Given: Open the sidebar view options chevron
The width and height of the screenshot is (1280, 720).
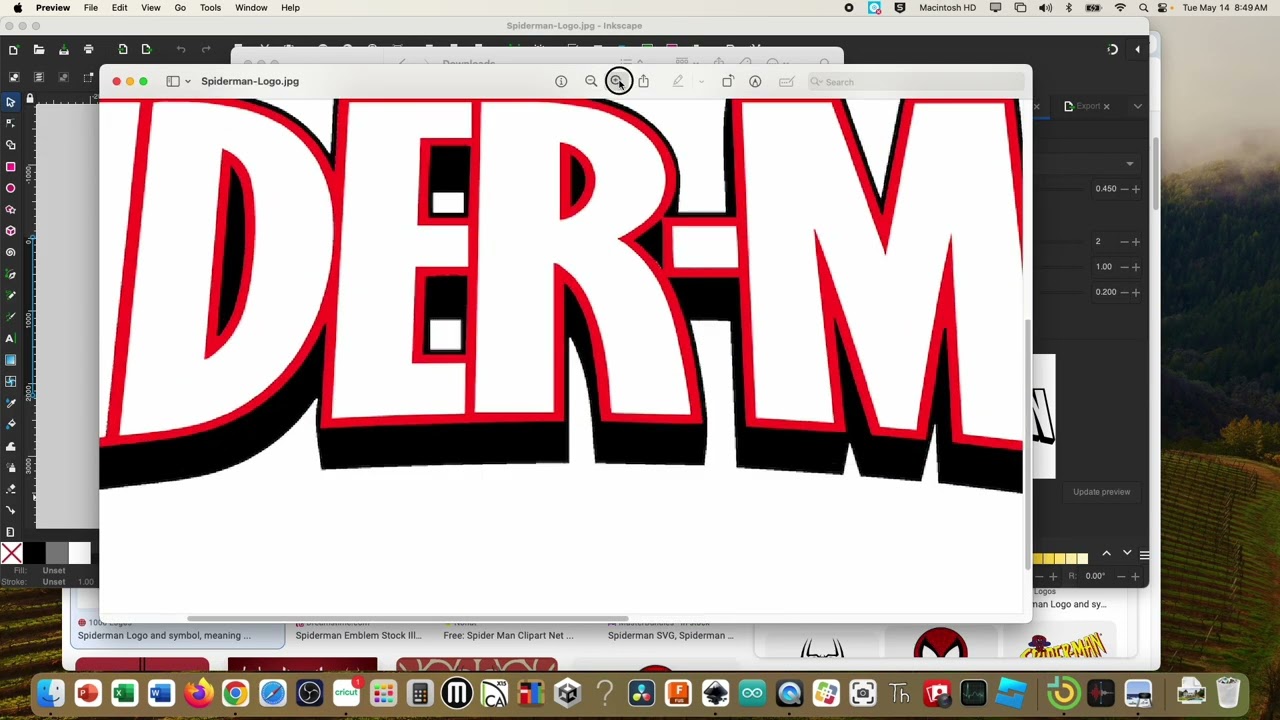Looking at the screenshot, I should [187, 81].
